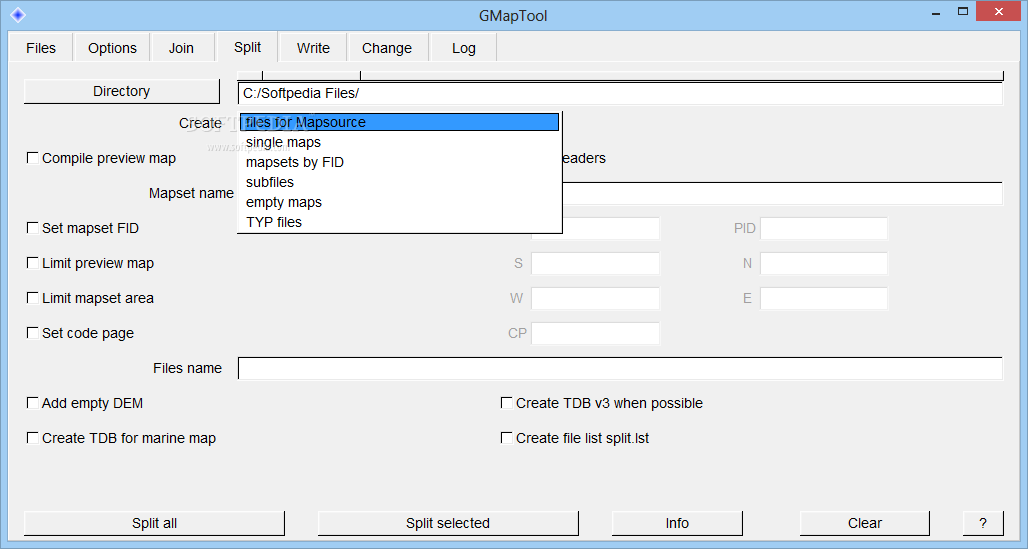Screen dimensions: 1028x549
Task: Click the Split all button
Action: click(154, 523)
